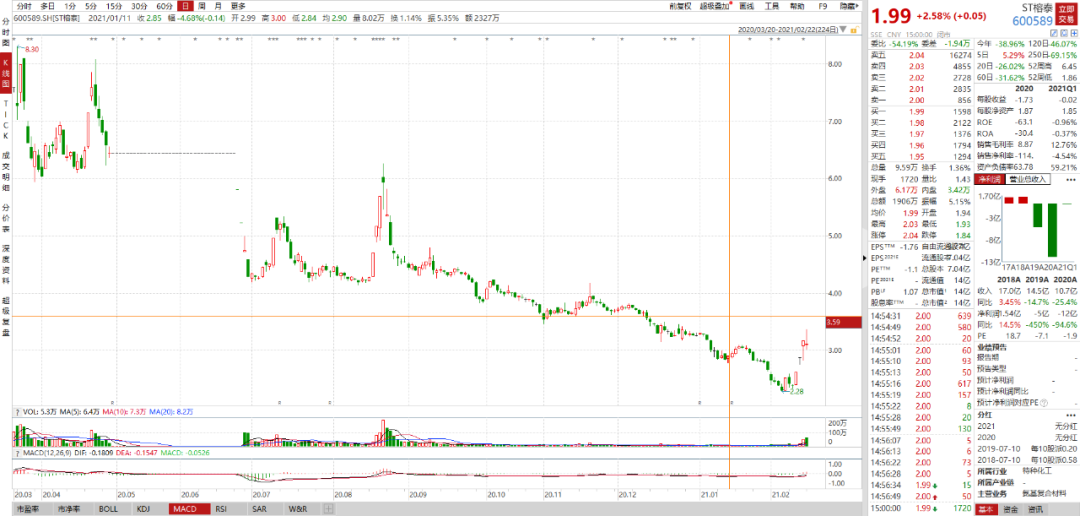Select the 5分 timeframe
1080x516 pixels.
click(x=91, y=6)
